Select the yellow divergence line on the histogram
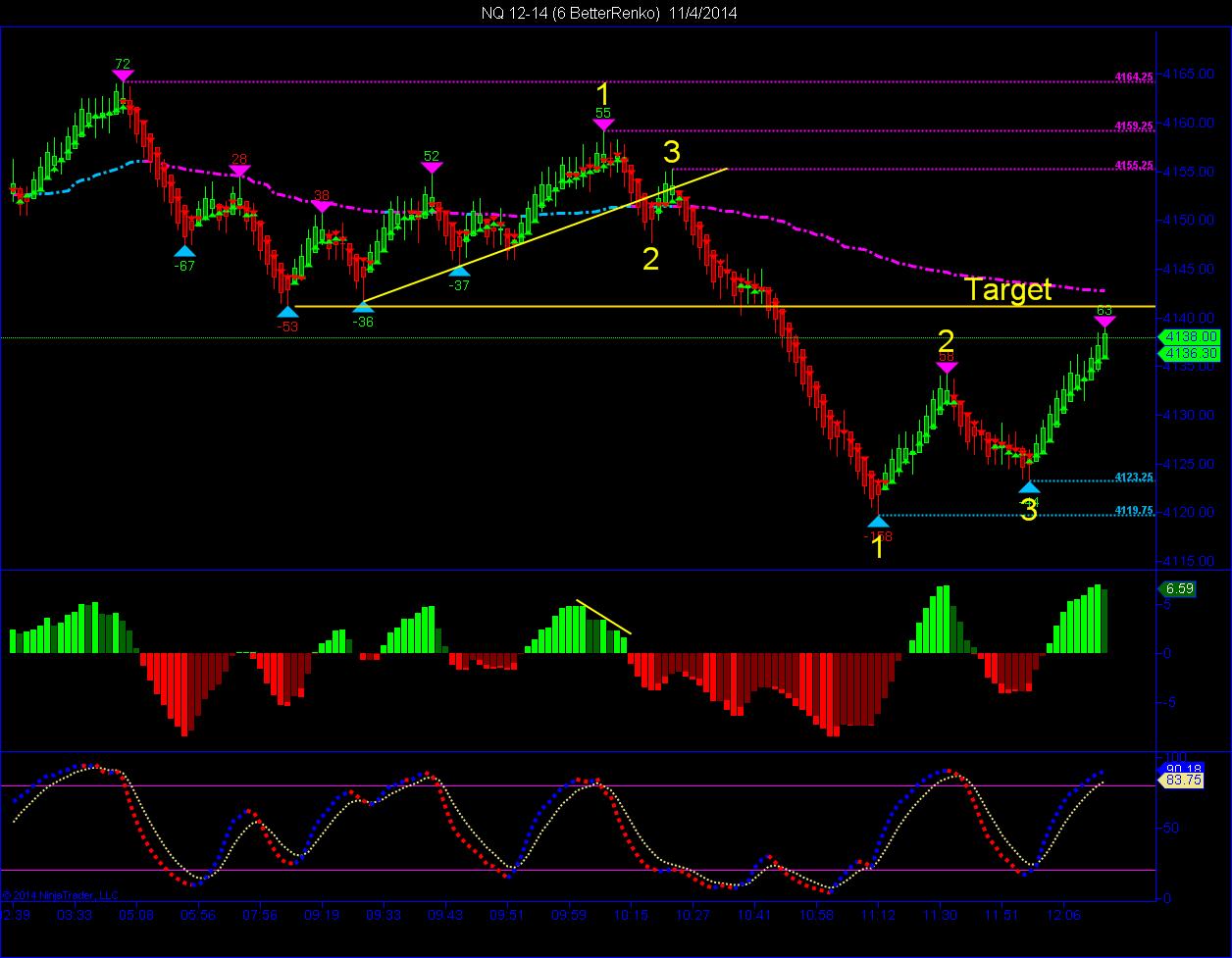 pyautogui.click(x=603, y=617)
